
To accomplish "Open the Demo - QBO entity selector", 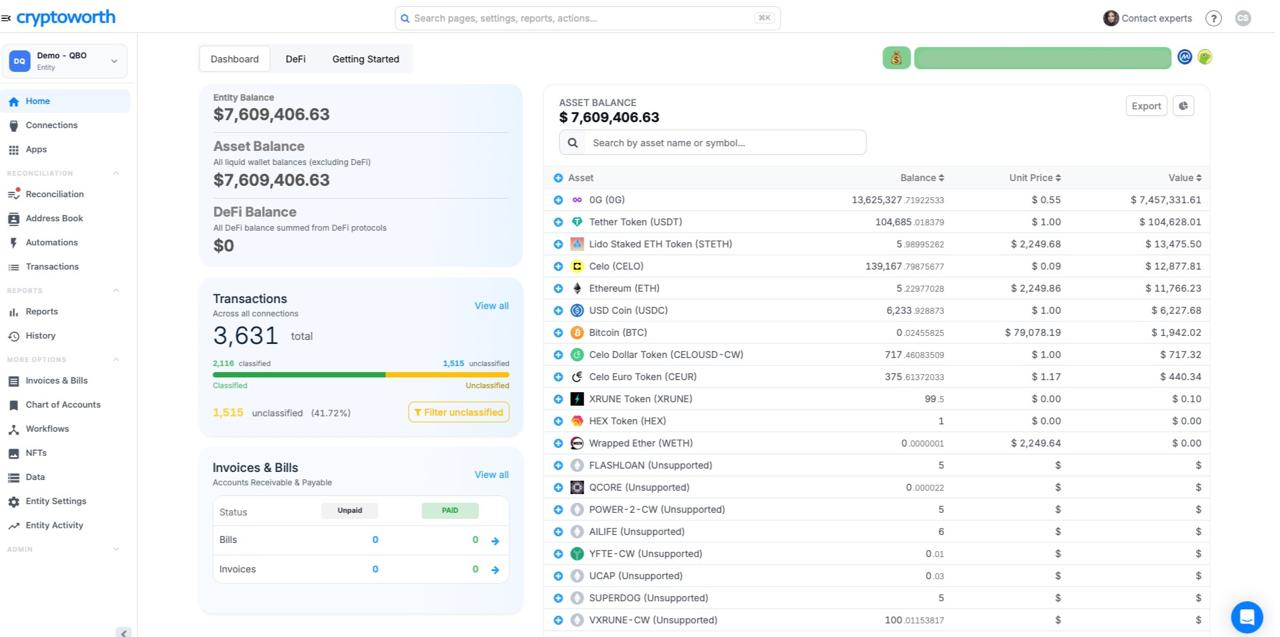I will [x=67, y=61].
